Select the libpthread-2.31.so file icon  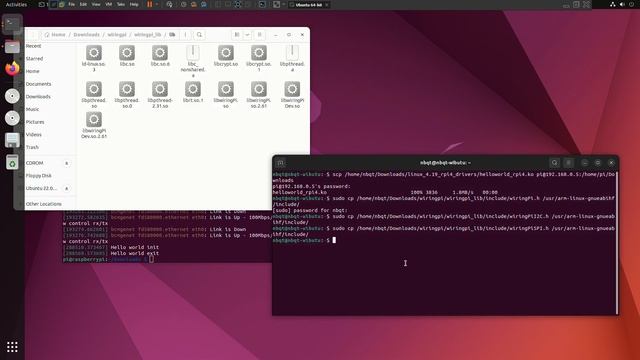coord(160,89)
